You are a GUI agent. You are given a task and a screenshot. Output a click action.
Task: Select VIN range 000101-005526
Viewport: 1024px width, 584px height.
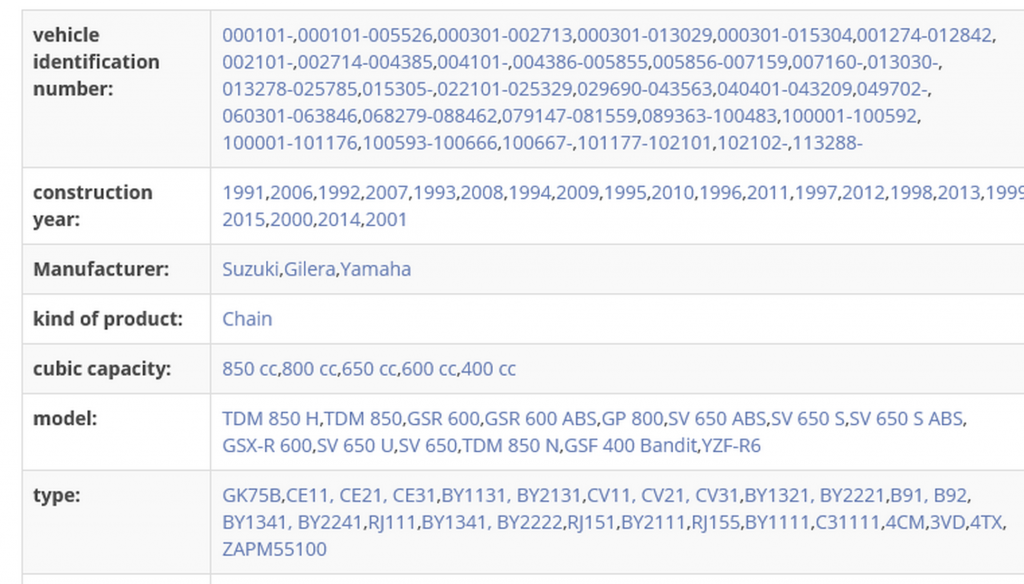point(365,35)
